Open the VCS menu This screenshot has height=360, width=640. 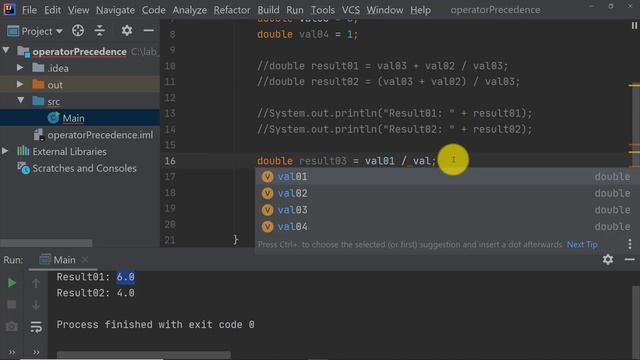[351, 10]
